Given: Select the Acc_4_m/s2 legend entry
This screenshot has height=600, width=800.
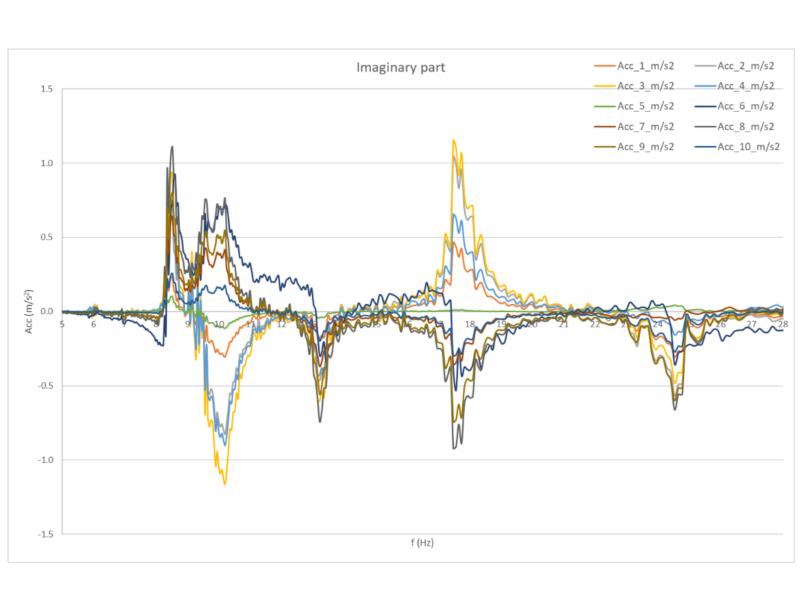Looking at the screenshot, I should point(745,85).
